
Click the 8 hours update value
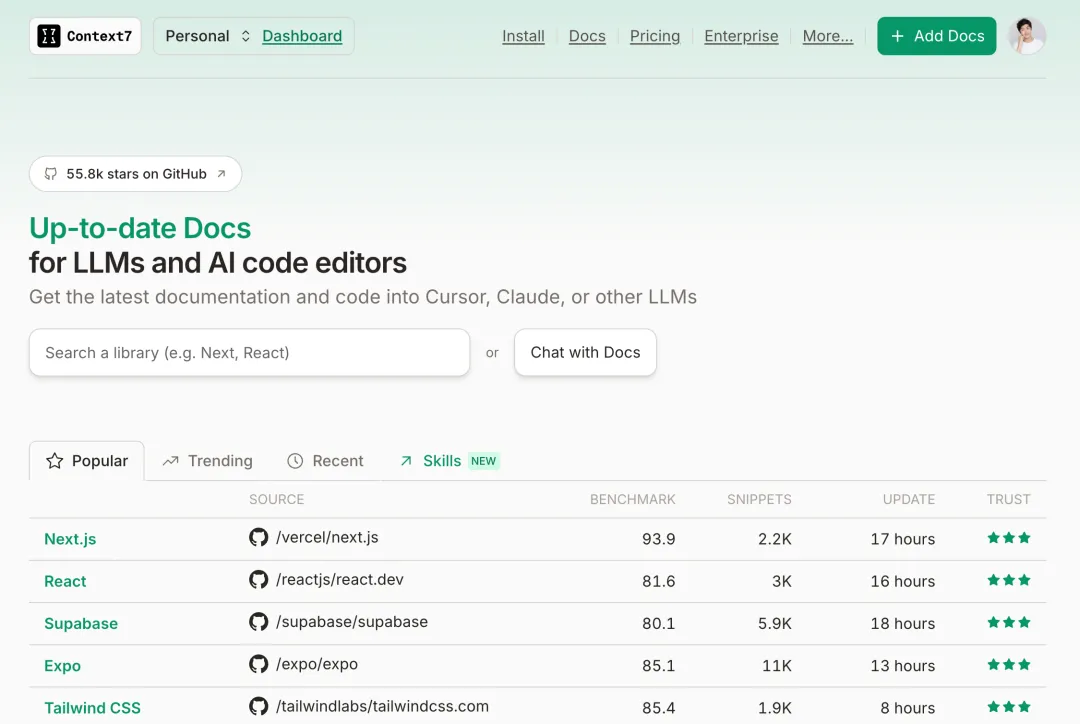pos(908,707)
